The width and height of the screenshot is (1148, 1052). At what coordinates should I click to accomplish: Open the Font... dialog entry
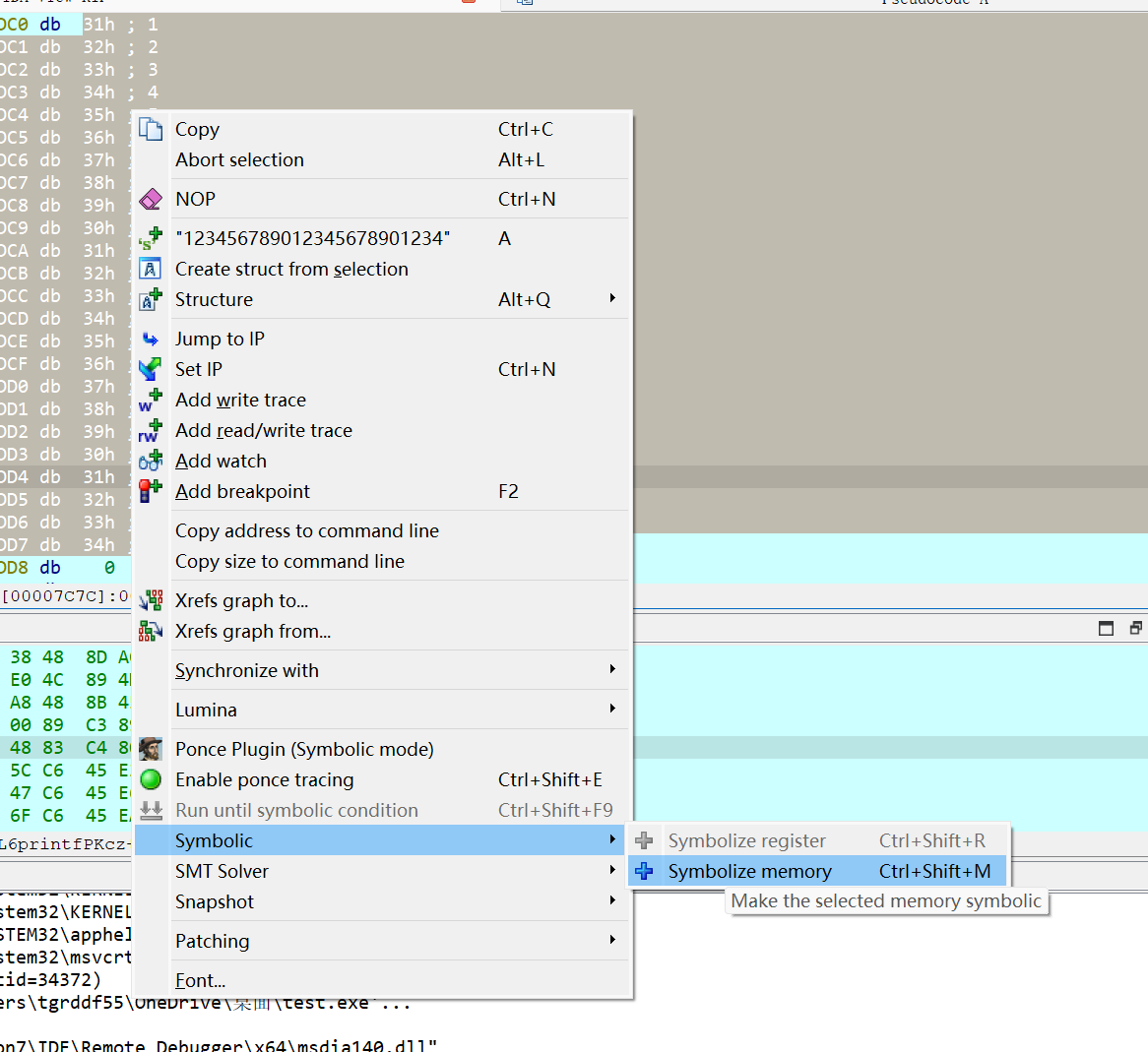(x=200, y=980)
